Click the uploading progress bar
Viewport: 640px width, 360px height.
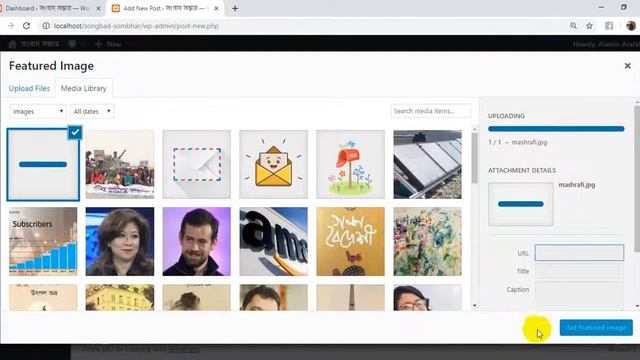coord(556,129)
